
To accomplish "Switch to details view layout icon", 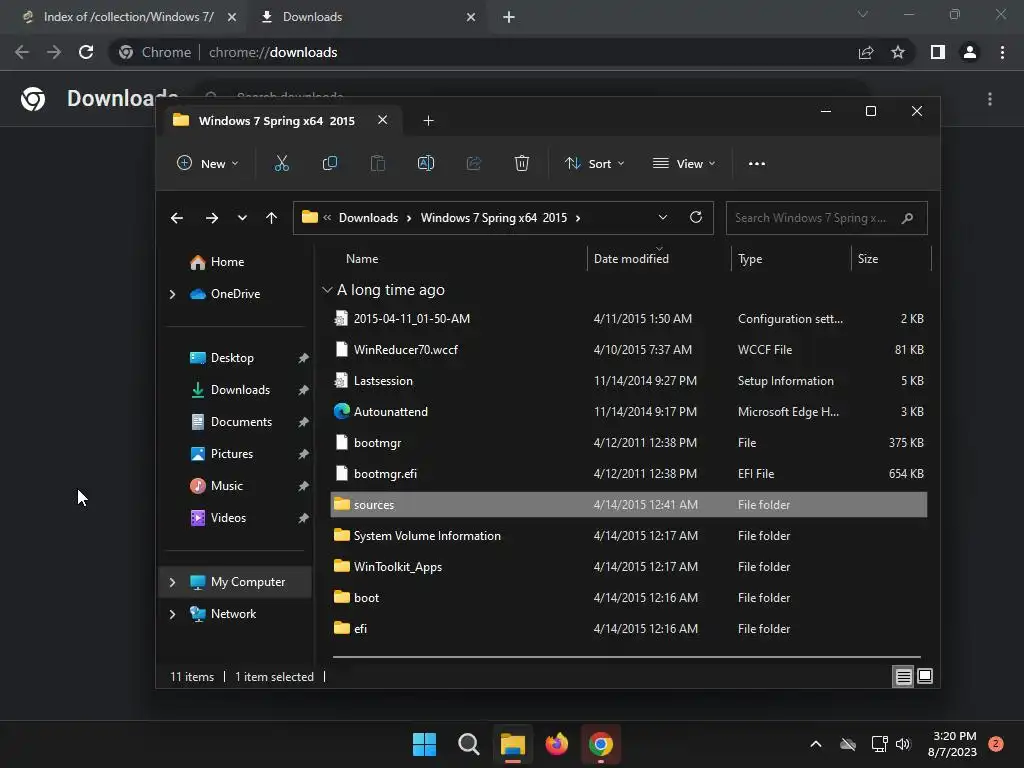I will tap(903, 677).
